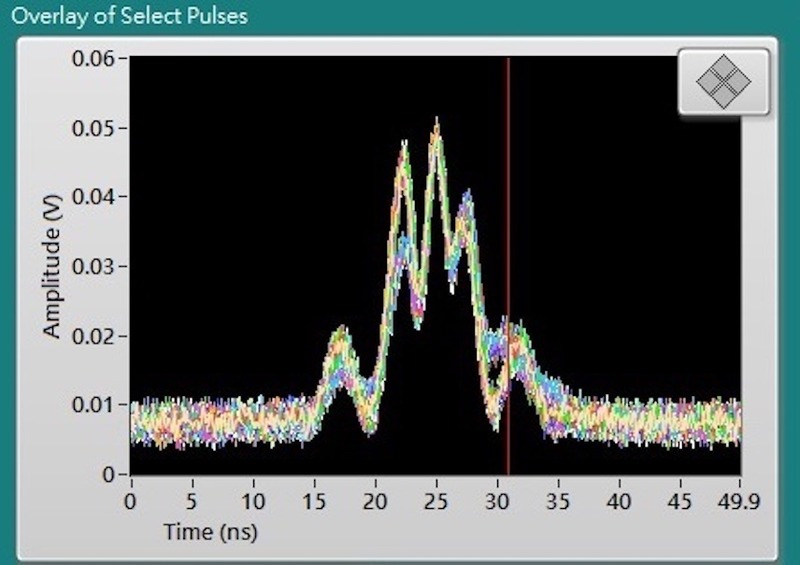Click the 0.06 amplitude axis label

tap(93, 59)
